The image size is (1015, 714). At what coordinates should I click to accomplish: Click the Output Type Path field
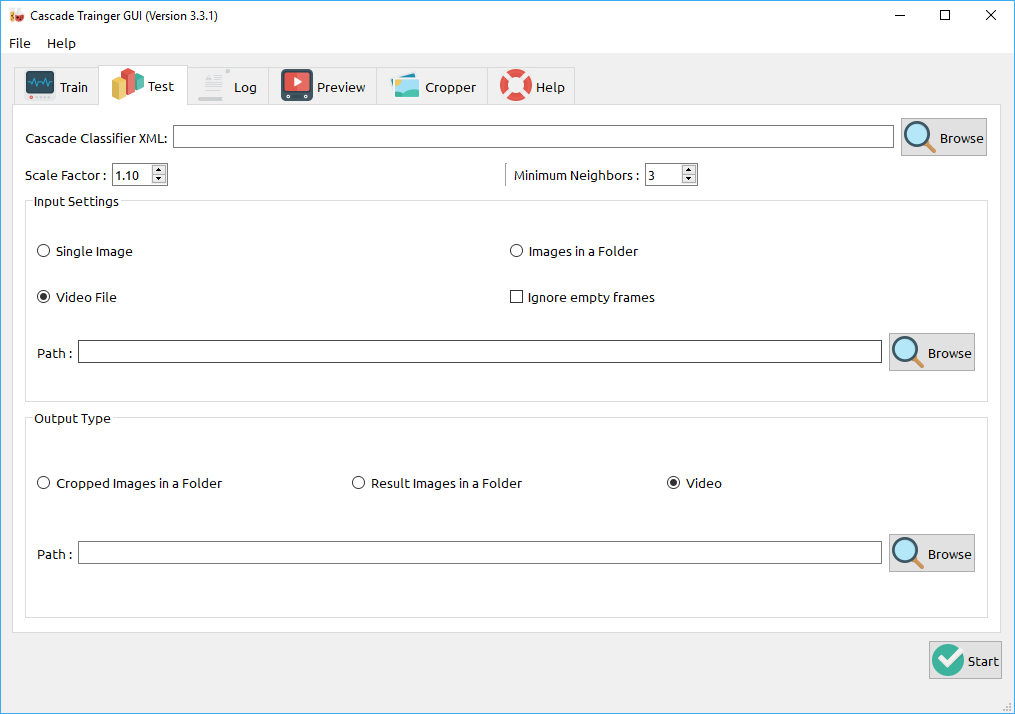click(480, 552)
